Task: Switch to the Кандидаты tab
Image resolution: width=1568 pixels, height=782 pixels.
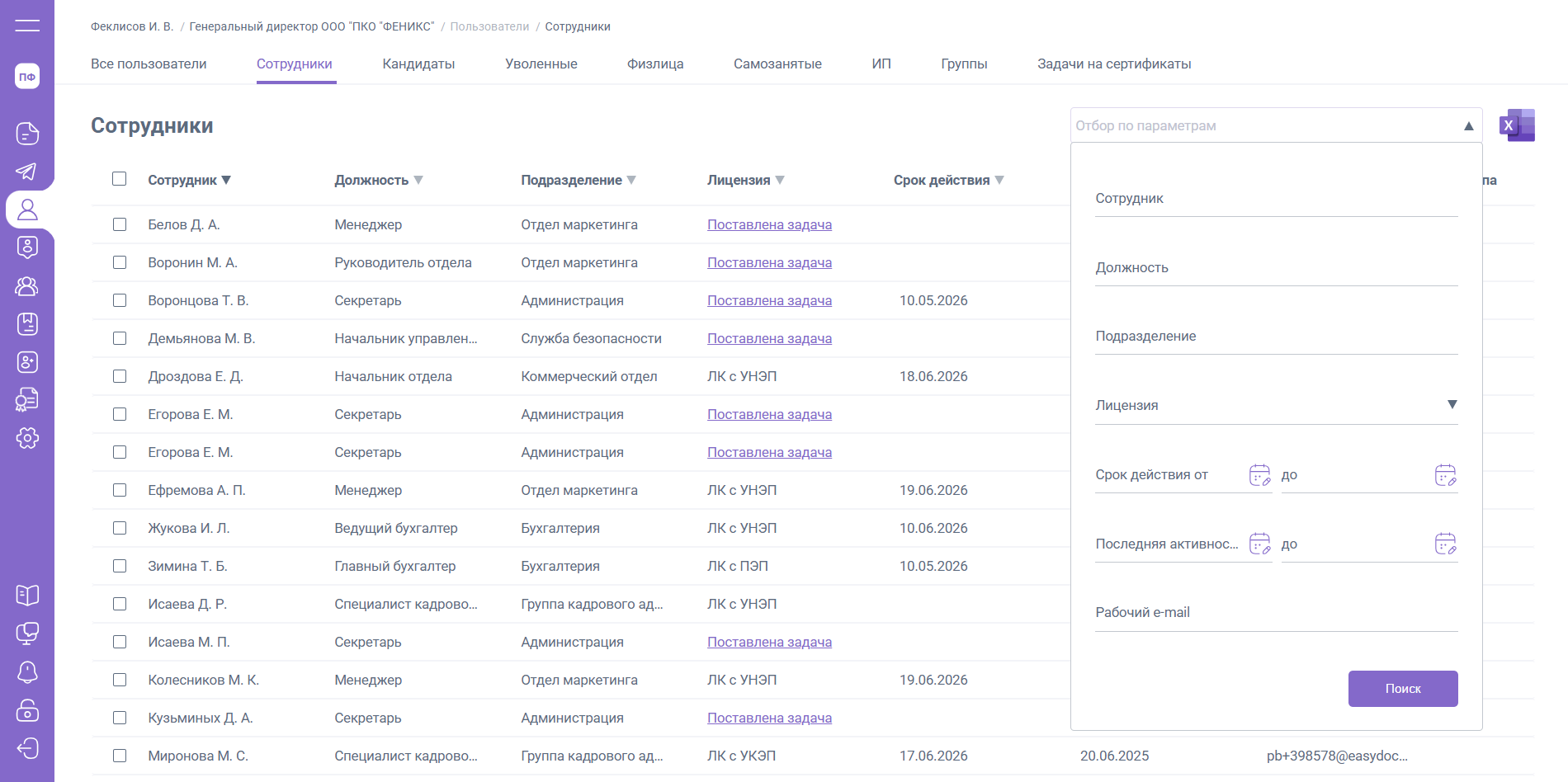Action: pos(418,64)
